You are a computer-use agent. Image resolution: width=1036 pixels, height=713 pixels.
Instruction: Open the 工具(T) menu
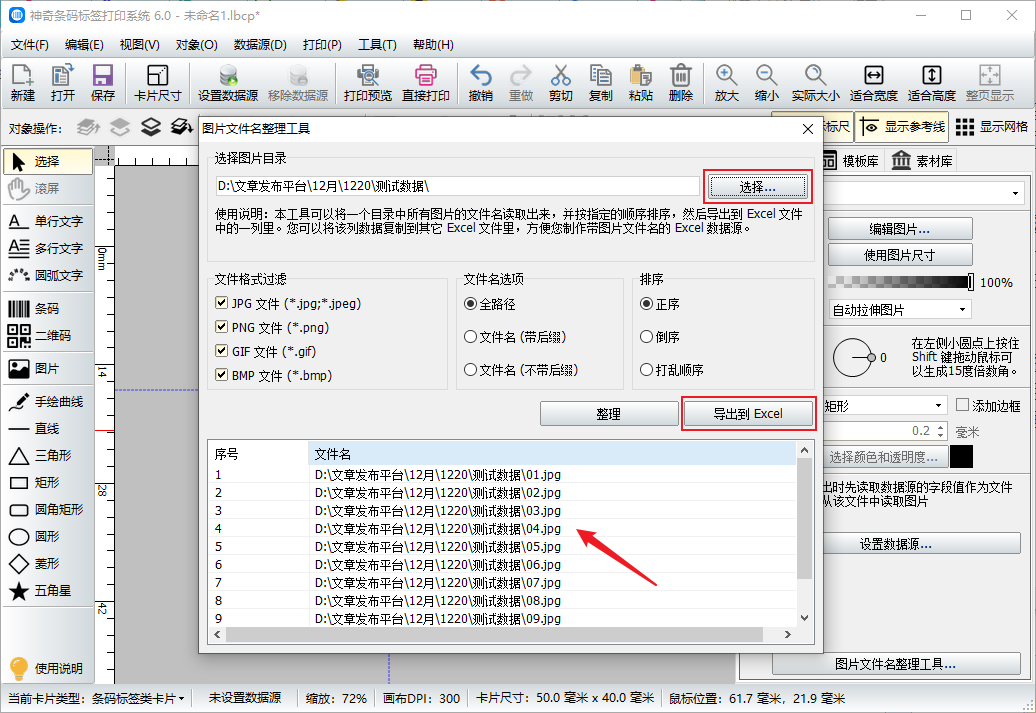(377, 45)
